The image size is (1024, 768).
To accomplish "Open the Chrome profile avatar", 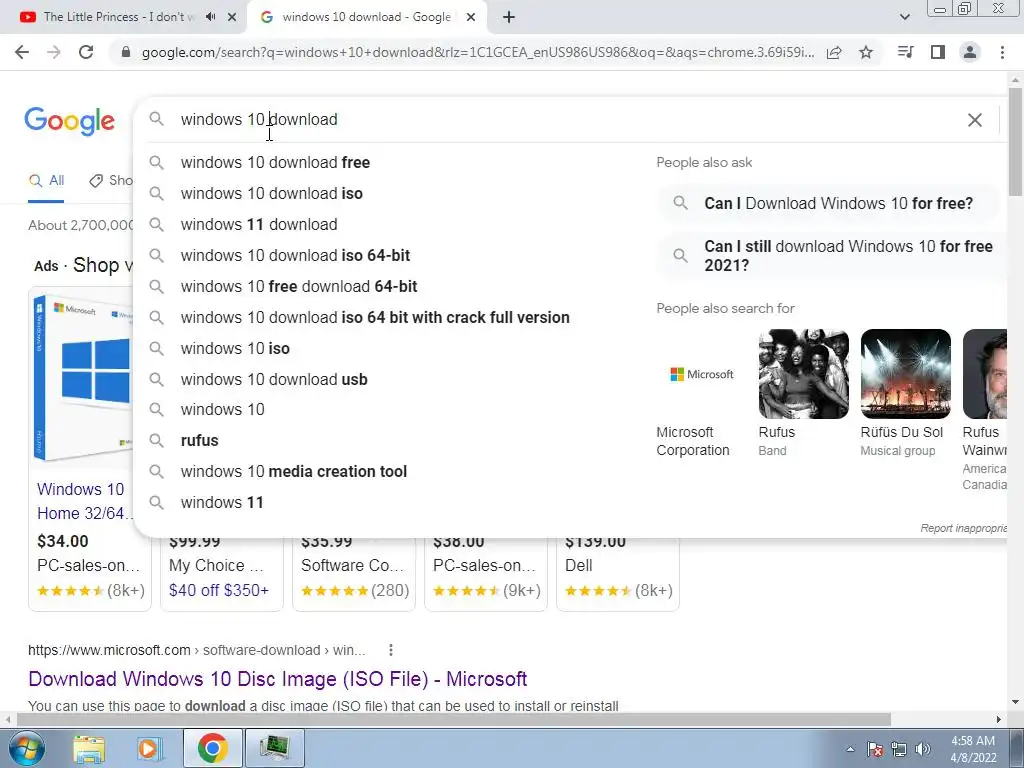I will (970, 52).
